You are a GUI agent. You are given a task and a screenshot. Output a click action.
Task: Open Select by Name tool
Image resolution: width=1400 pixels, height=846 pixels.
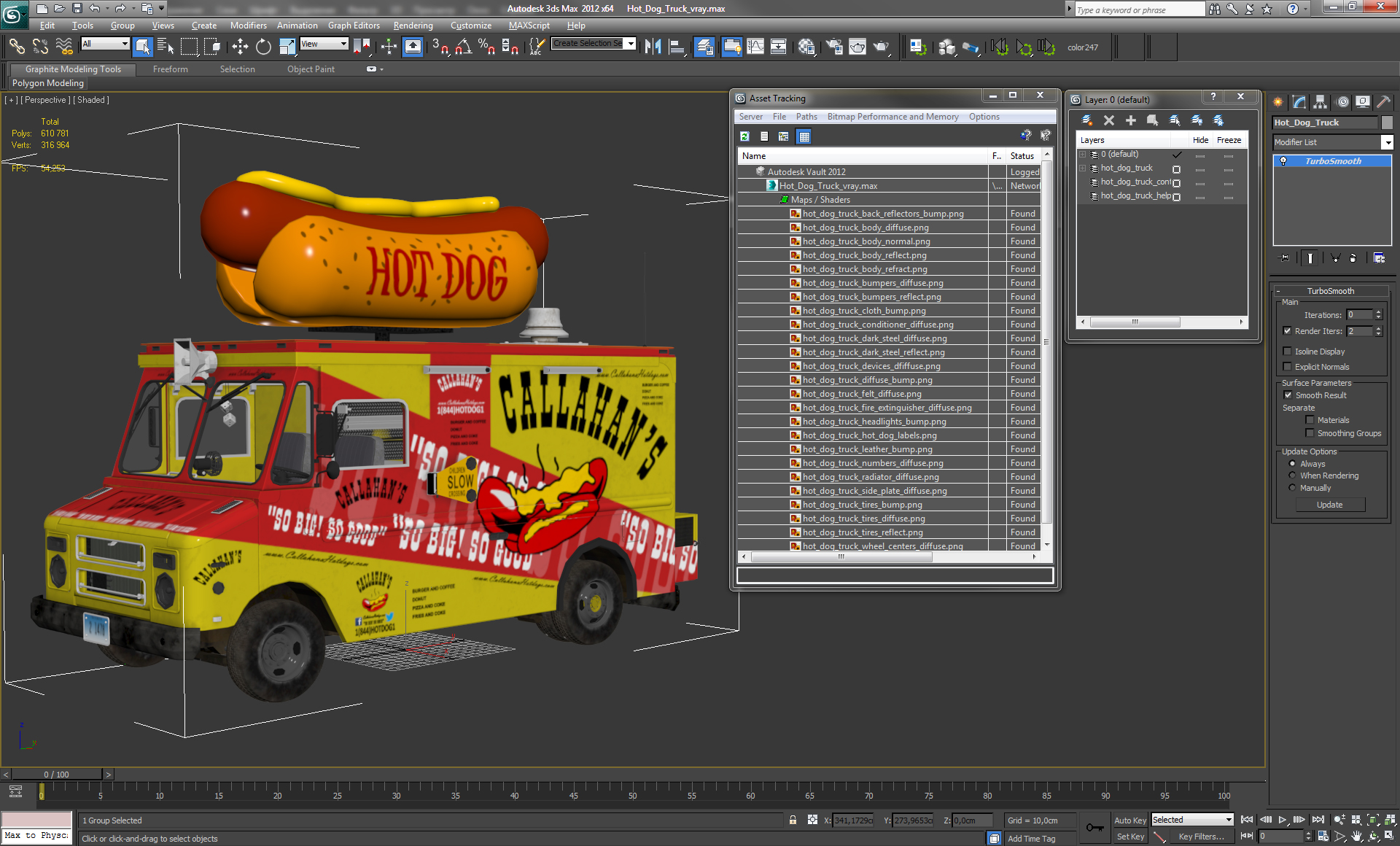pyautogui.click(x=166, y=47)
